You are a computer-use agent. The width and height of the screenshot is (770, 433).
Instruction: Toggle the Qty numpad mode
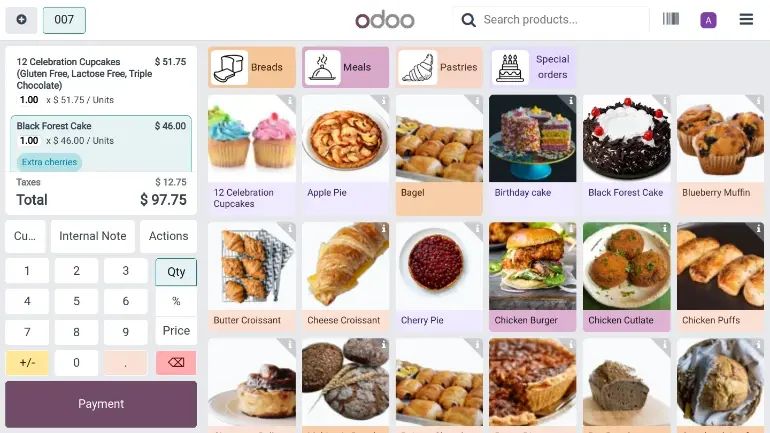176,271
